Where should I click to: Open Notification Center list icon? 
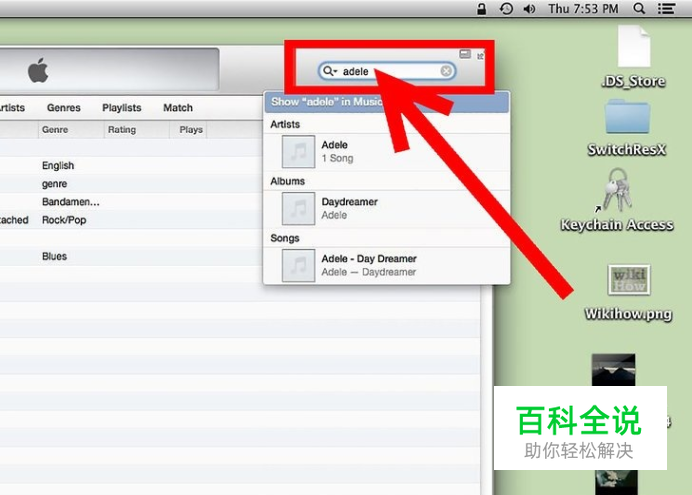click(x=666, y=8)
